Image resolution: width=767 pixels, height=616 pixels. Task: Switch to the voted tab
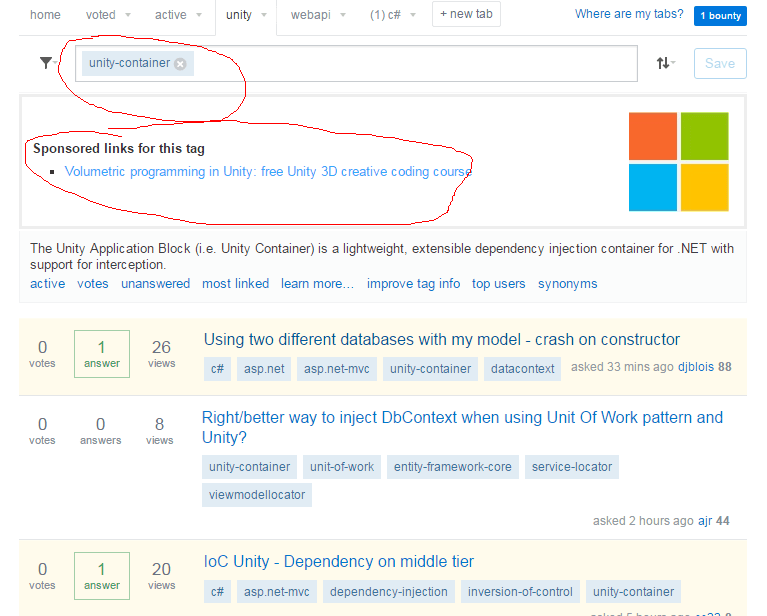[101, 15]
